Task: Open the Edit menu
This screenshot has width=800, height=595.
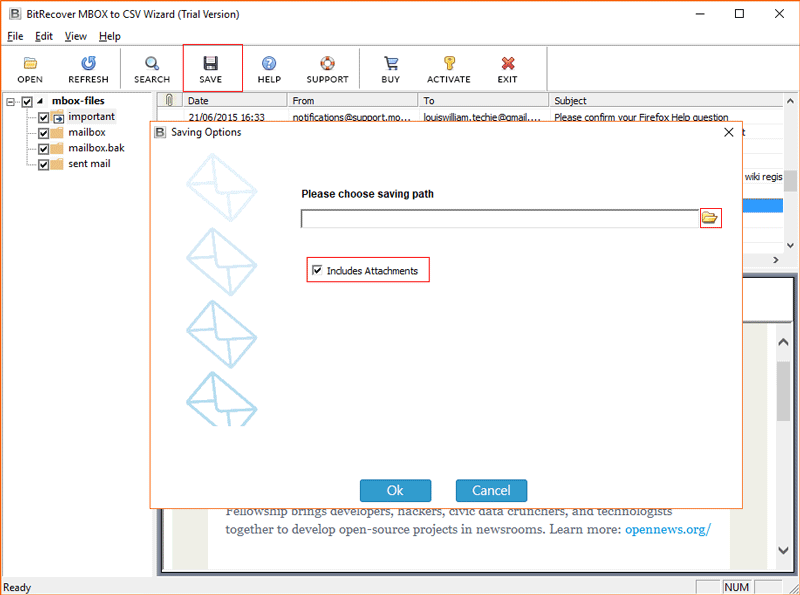Action: point(44,36)
